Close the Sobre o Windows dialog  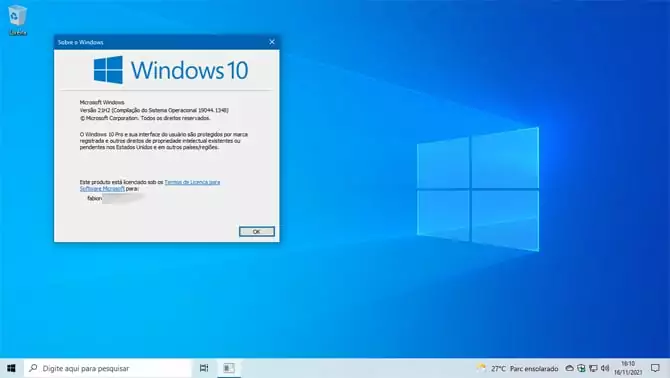[x=272, y=42]
